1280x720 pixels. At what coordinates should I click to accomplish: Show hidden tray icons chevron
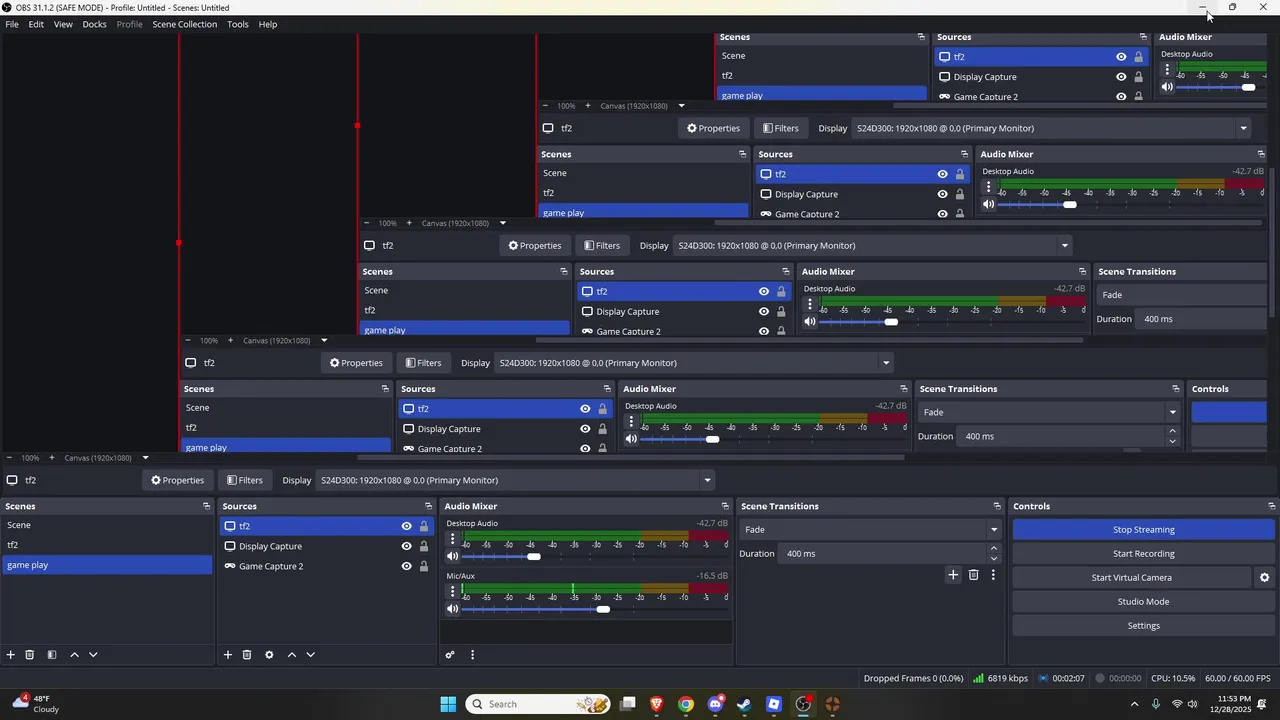click(1134, 704)
